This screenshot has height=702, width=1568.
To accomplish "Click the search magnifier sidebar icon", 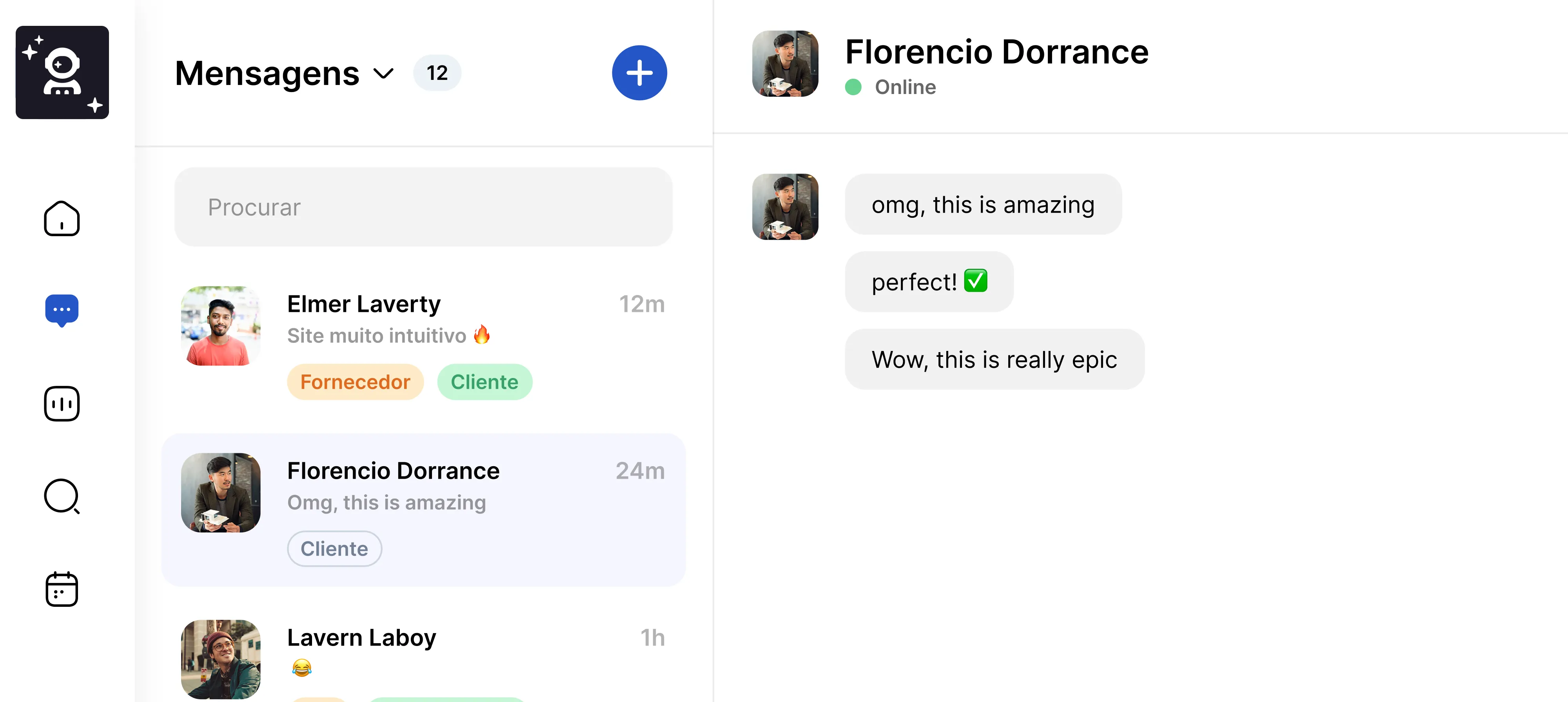I will point(62,496).
